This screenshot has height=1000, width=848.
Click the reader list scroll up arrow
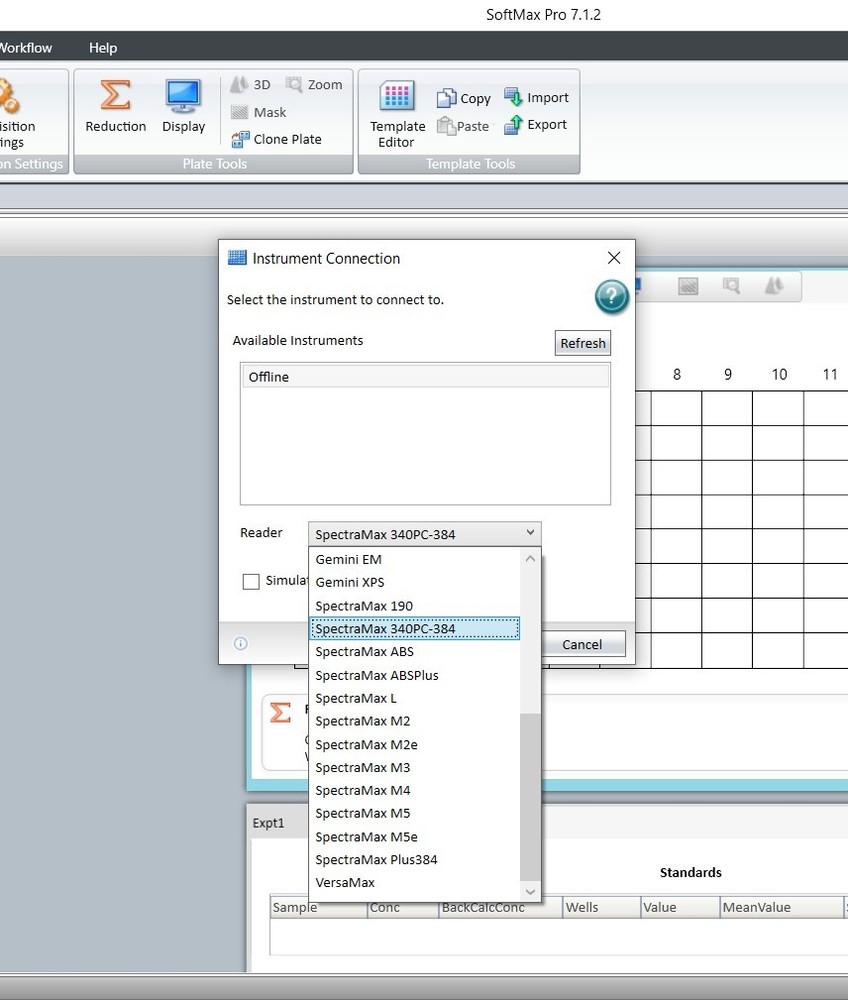click(x=530, y=559)
